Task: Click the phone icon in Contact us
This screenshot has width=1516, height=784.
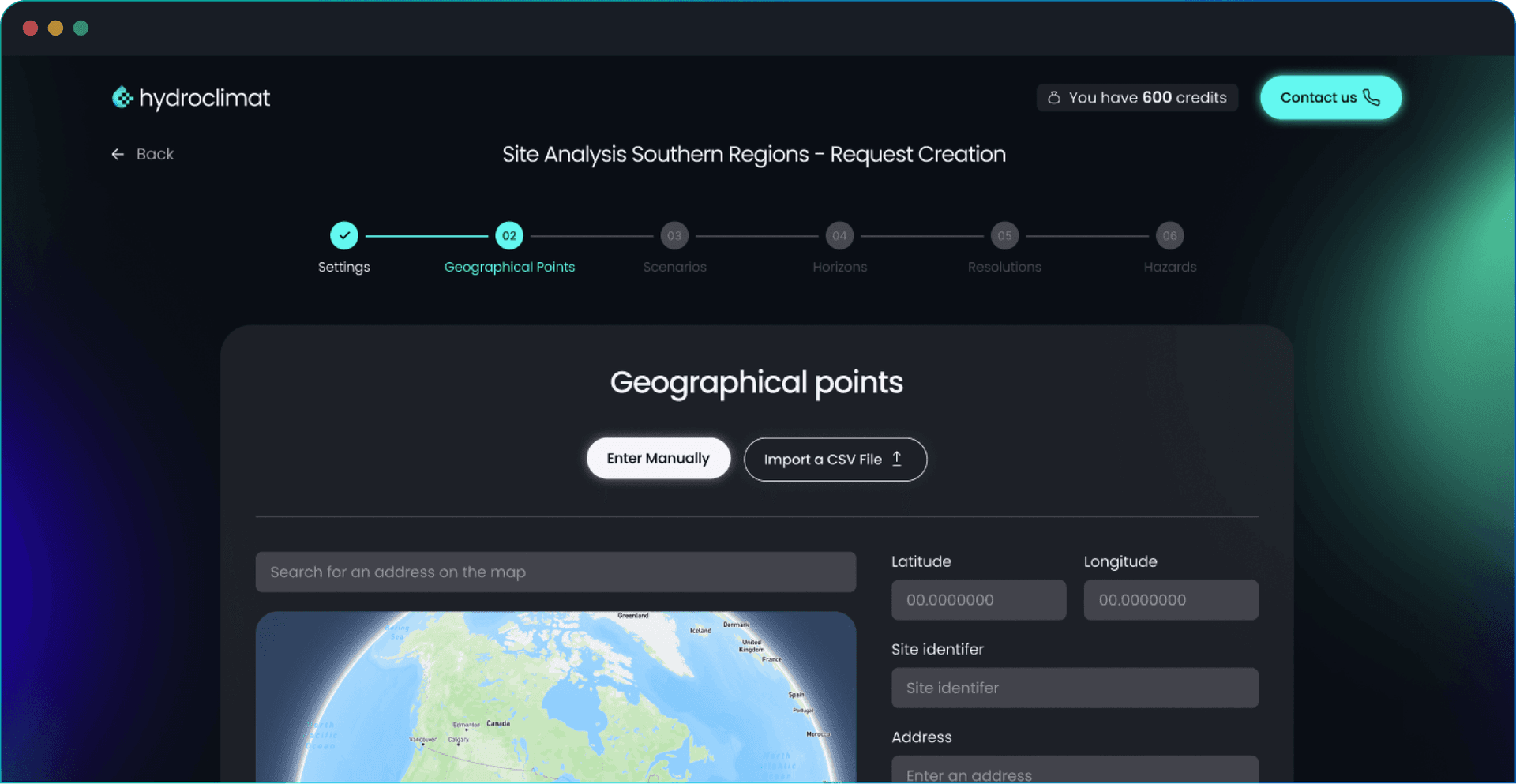Action: click(x=1372, y=97)
